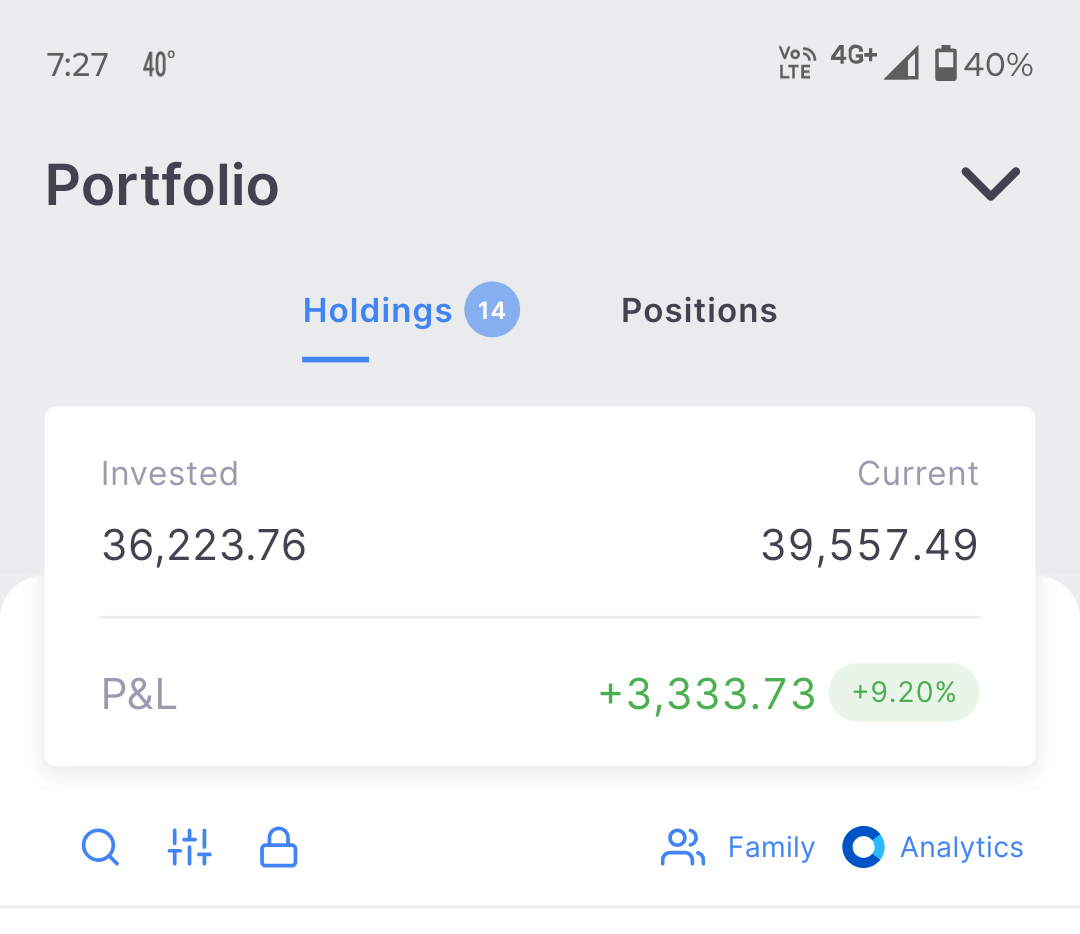
Task: Open the Analytics donut icon
Action: [x=863, y=847]
